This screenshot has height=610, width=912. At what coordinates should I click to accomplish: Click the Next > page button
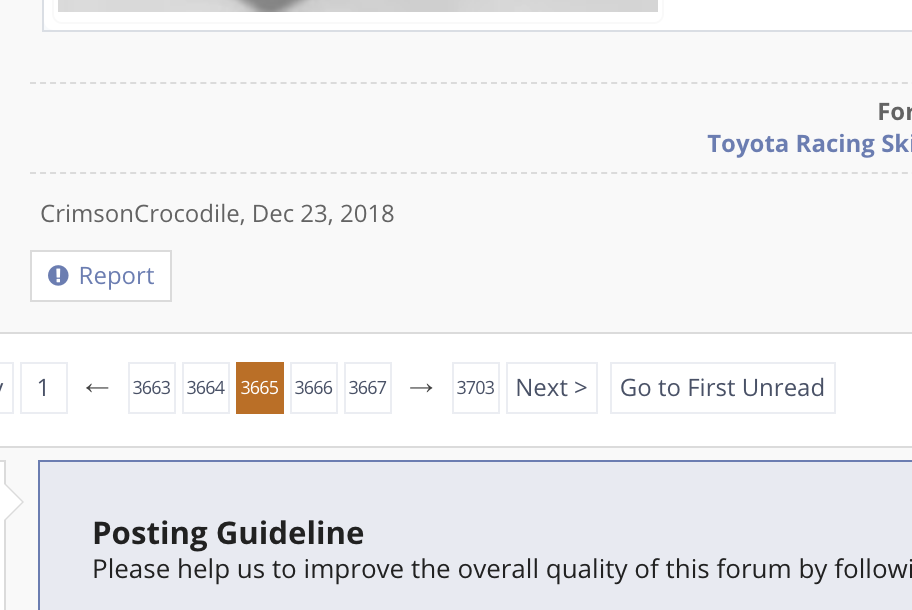click(551, 388)
